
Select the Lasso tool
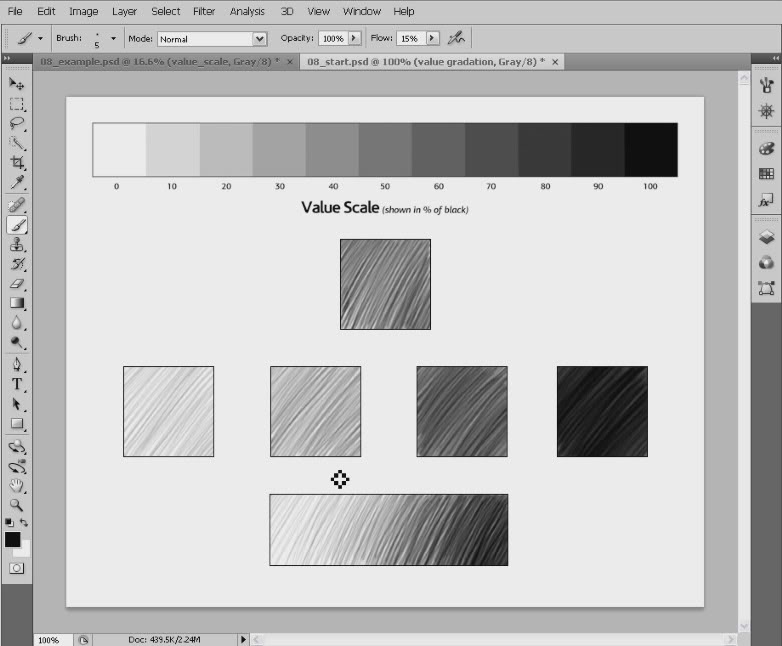(16, 123)
